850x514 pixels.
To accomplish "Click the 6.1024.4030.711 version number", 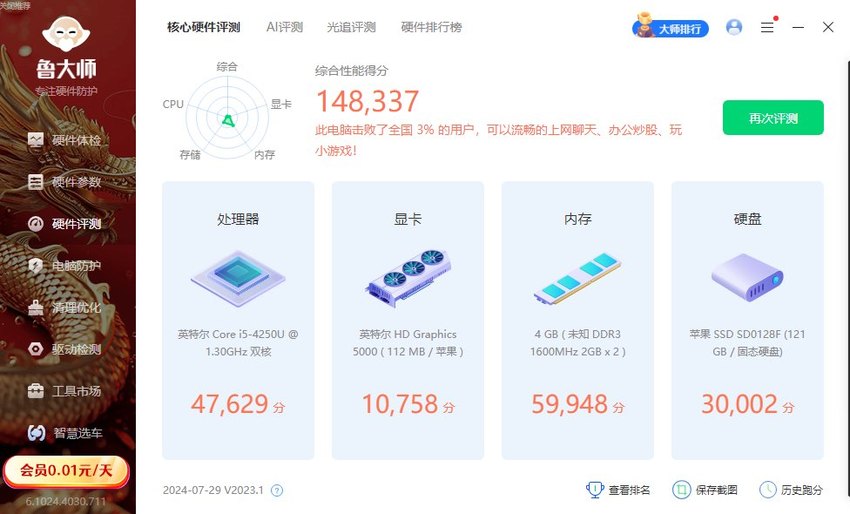I will pyautogui.click(x=66, y=502).
